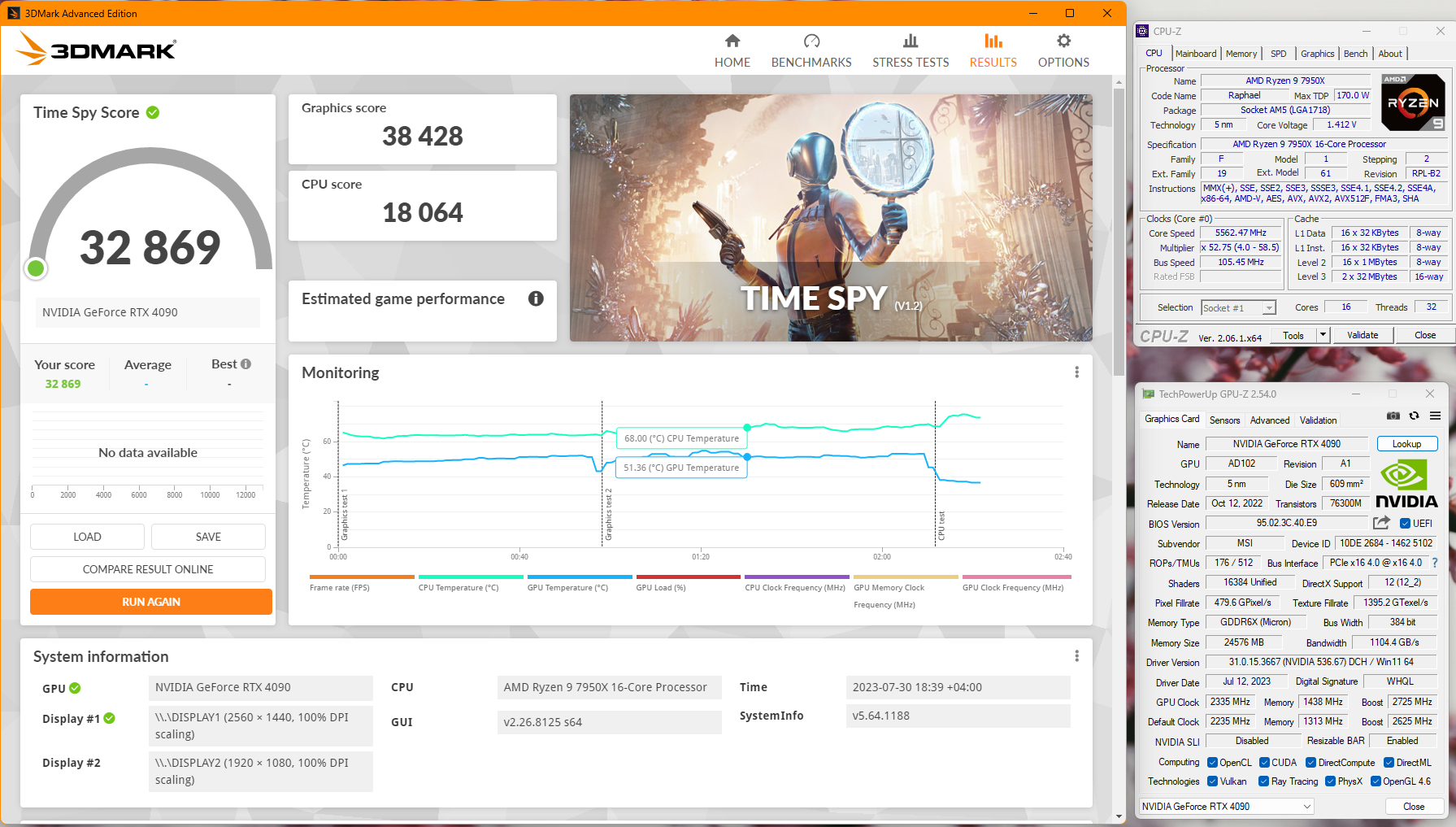Open the Options gear icon
1456x827 pixels.
tap(1063, 41)
